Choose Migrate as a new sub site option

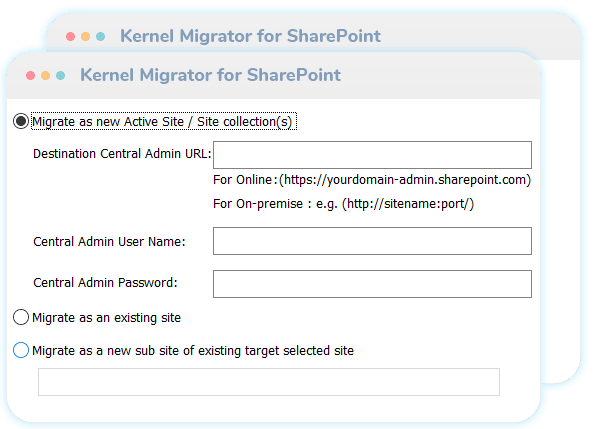click(x=21, y=350)
